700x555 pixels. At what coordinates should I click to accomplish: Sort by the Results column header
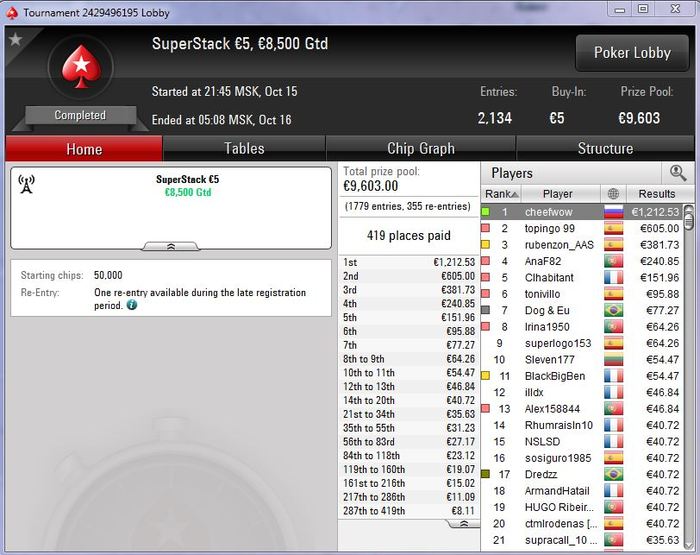coord(656,194)
